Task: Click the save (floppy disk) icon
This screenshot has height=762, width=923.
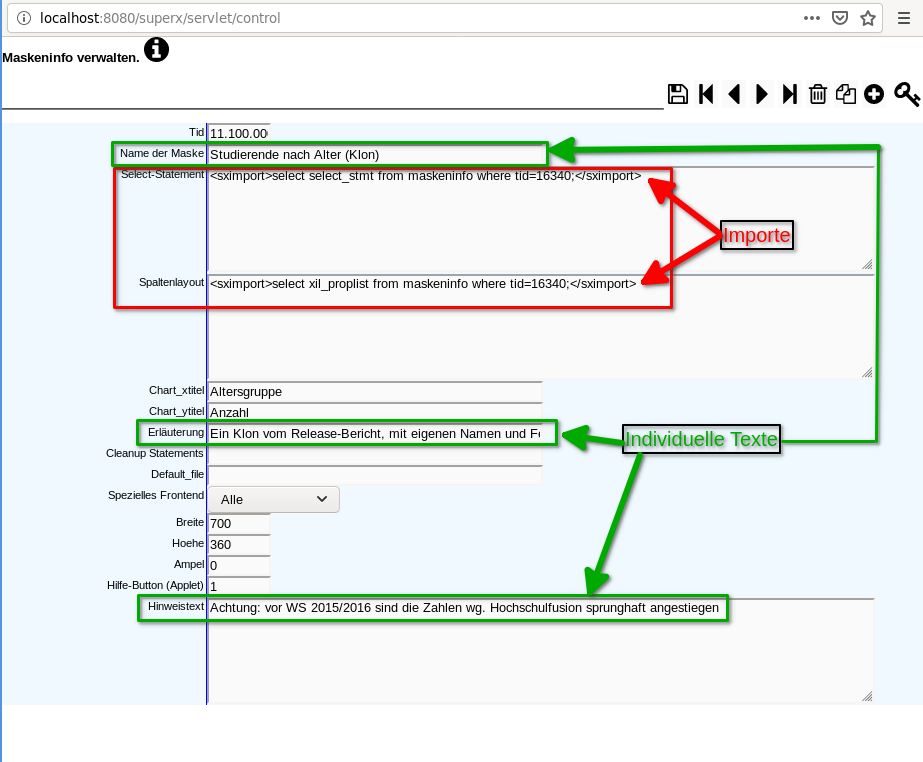Action: click(x=678, y=94)
